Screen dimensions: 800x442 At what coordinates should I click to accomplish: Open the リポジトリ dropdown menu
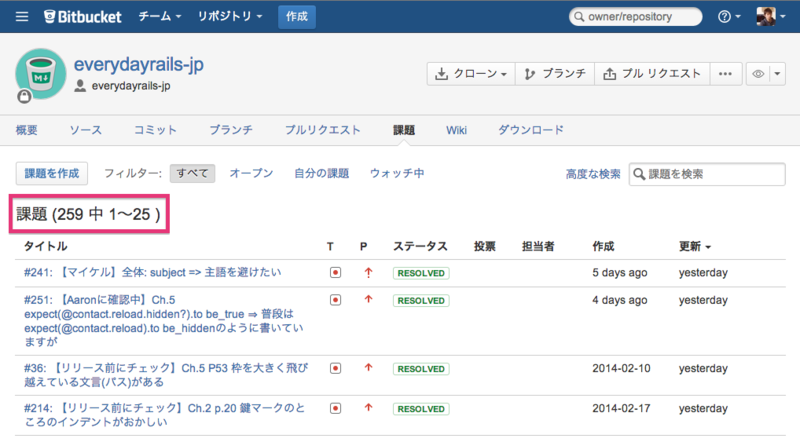[230, 16]
